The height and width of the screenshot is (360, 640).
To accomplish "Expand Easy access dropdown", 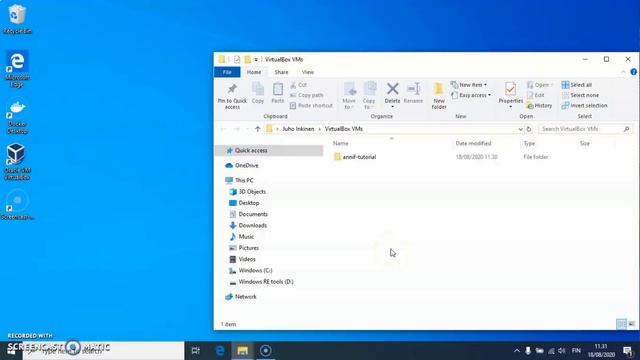I will click(471, 95).
